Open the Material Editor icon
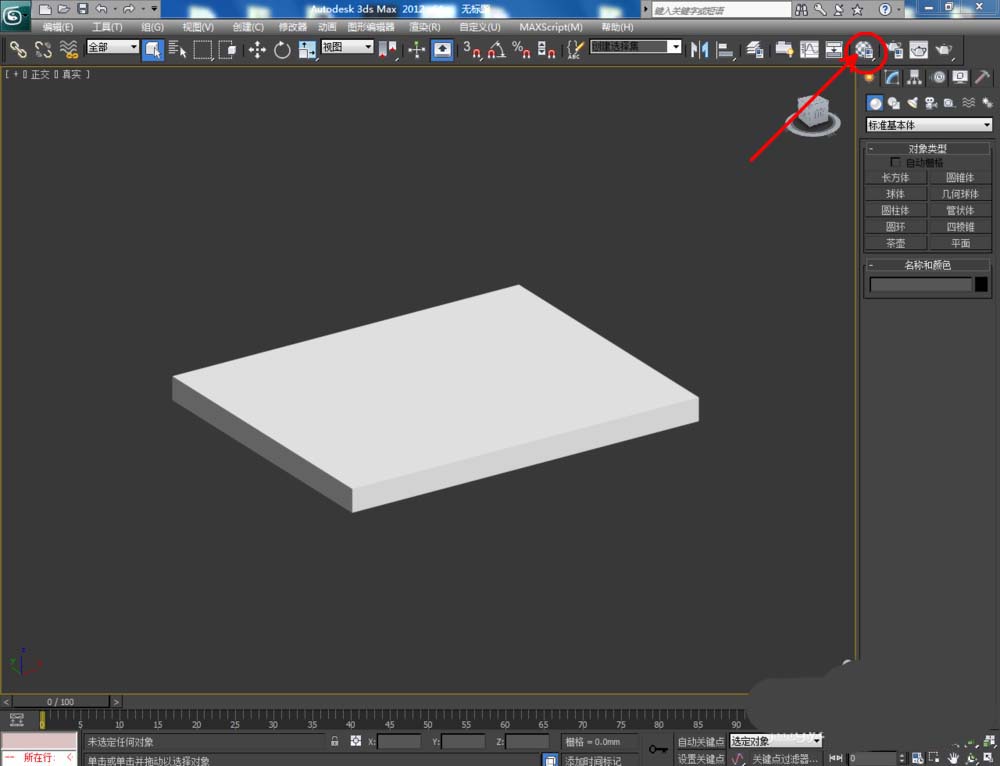 point(865,49)
